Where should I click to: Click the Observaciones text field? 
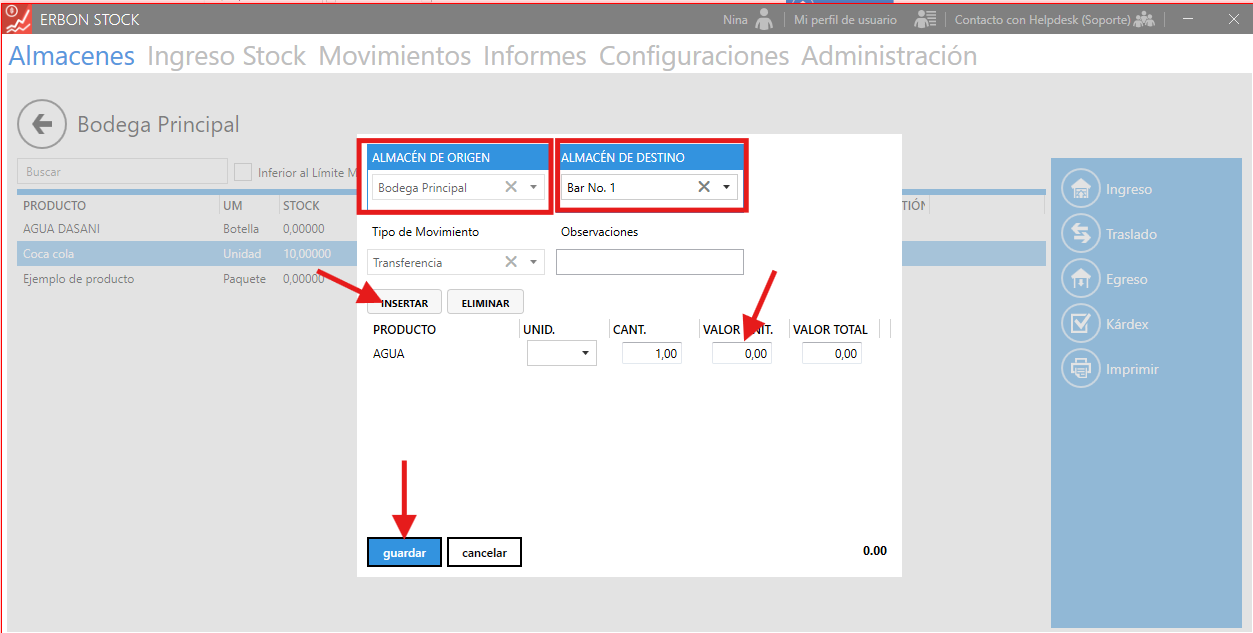[x=649, y=262]
